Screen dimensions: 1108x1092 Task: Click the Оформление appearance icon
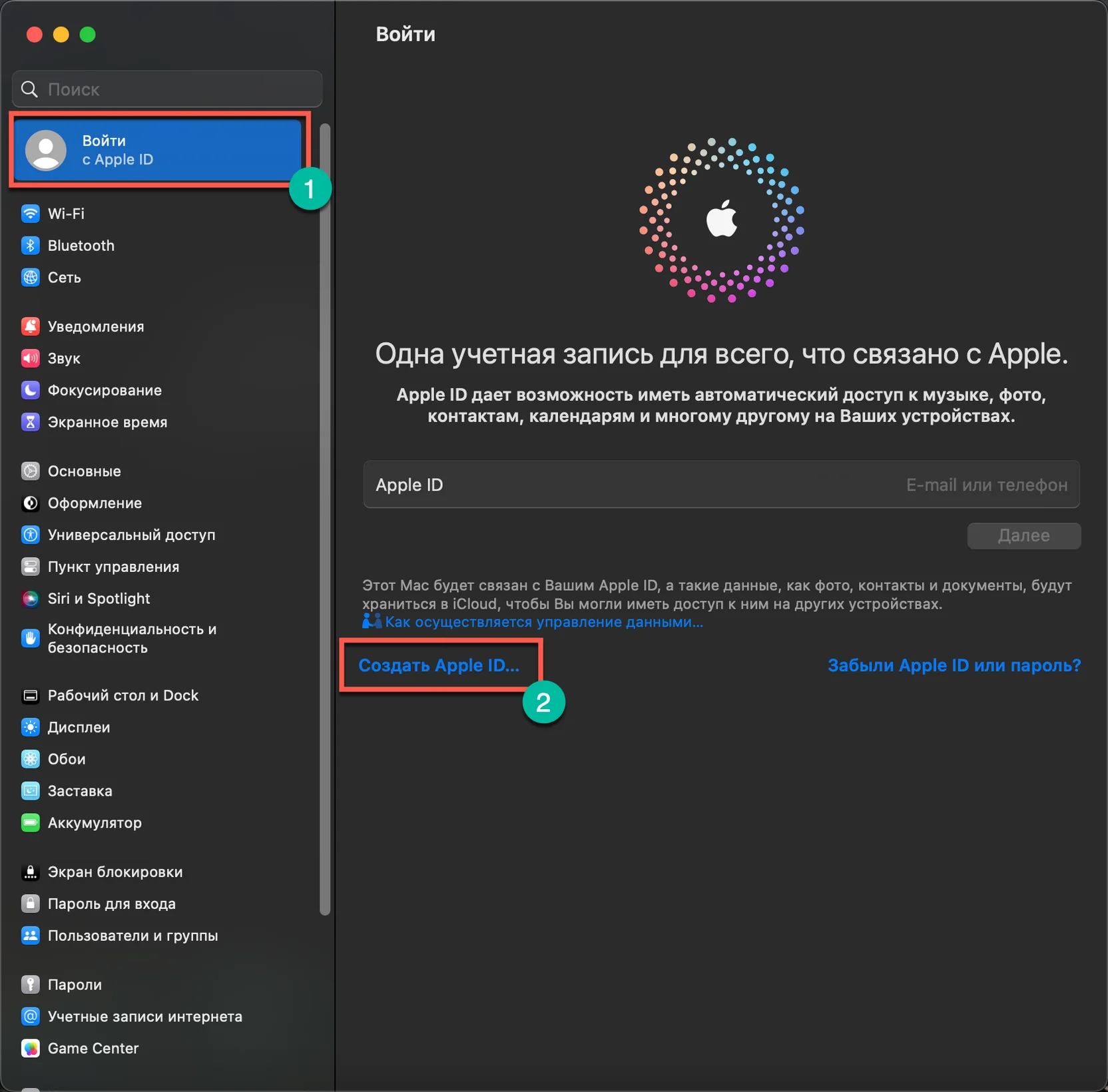tap(31, 503)
